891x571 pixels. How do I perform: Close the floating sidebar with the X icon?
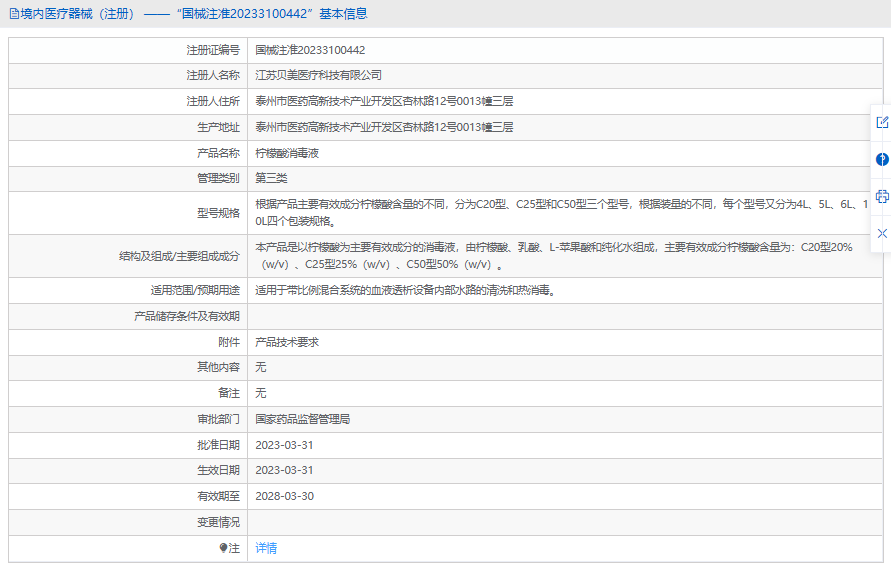pyautogui.click(x=882, y=234)
